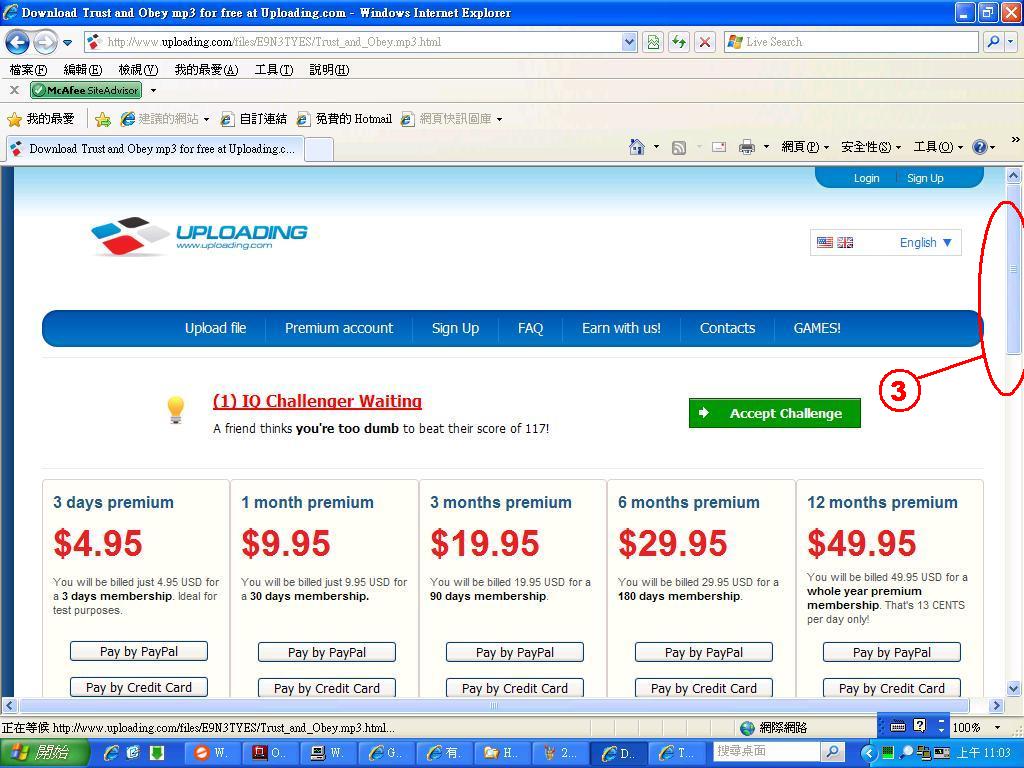Click the Read Mail envelope icon
Screen dimensions: 1024x768
tap(719, 147)
